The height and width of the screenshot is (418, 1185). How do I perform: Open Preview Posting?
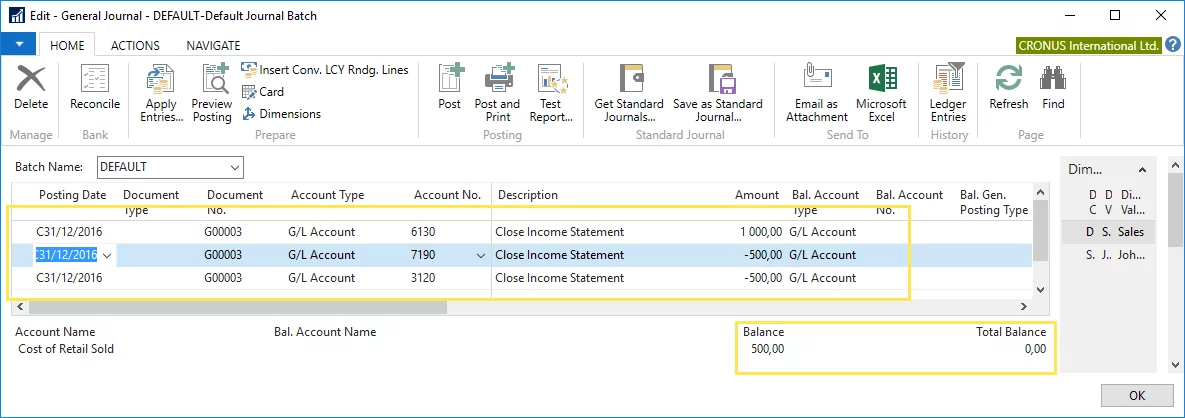pos(212,92)
